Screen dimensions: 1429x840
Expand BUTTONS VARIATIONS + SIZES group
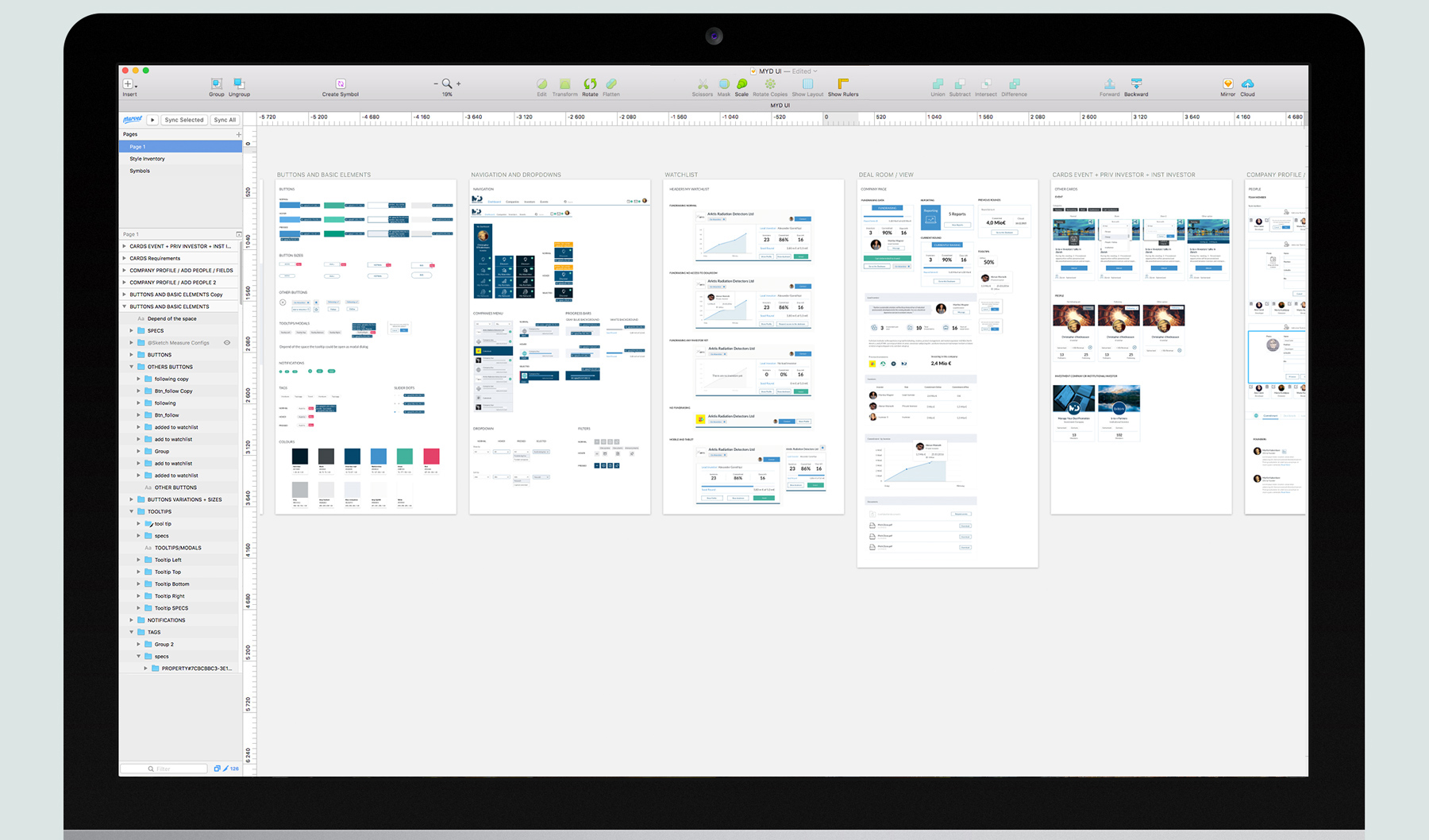tap(132, 499)
